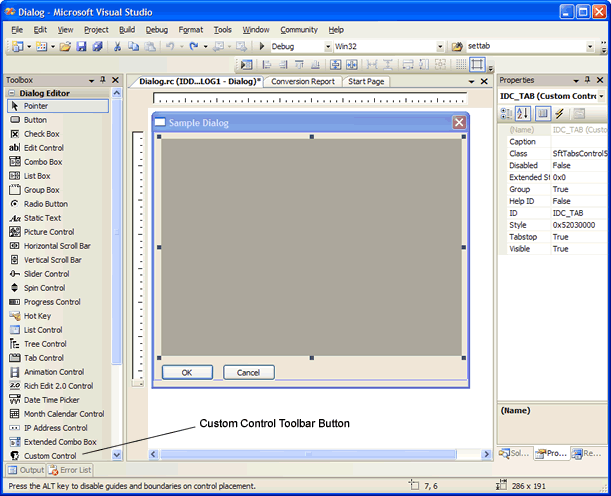Click the Save toolbar icon
Screen dimensions: 611x496
[81, 47]
